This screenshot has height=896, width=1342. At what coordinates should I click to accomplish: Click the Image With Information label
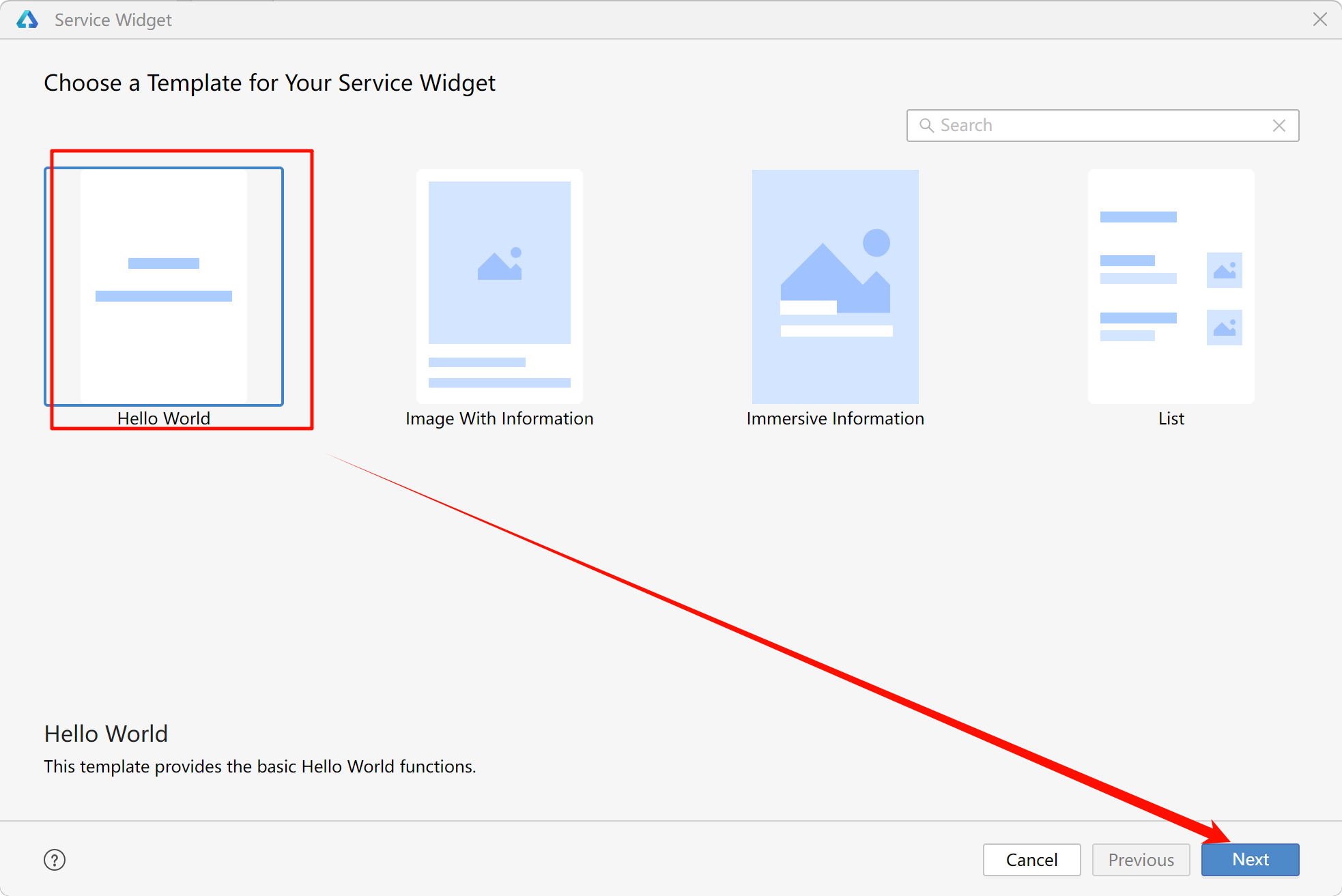click(499, 418)
